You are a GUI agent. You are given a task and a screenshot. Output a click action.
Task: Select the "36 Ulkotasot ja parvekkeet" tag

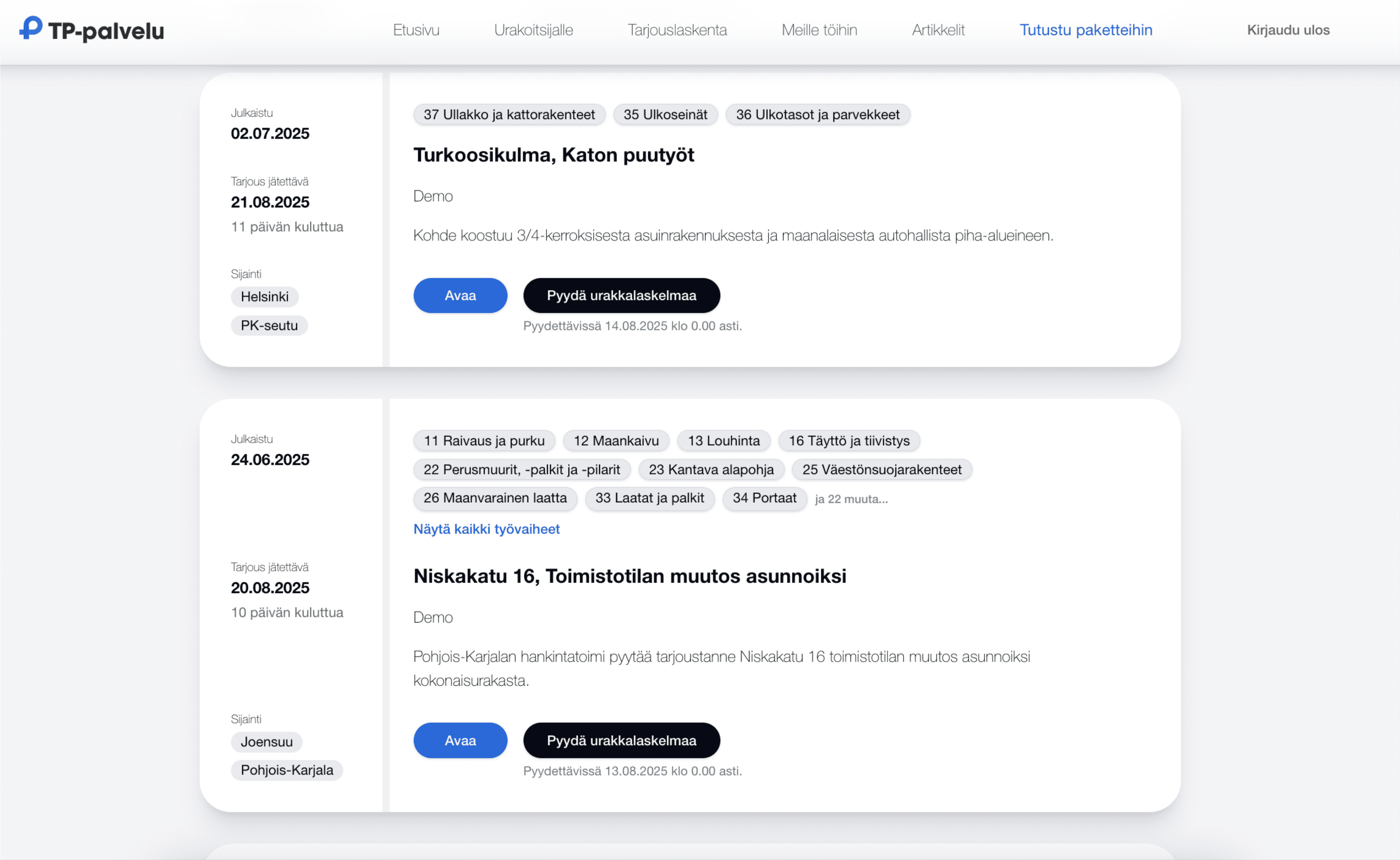[x=818, y=114]
